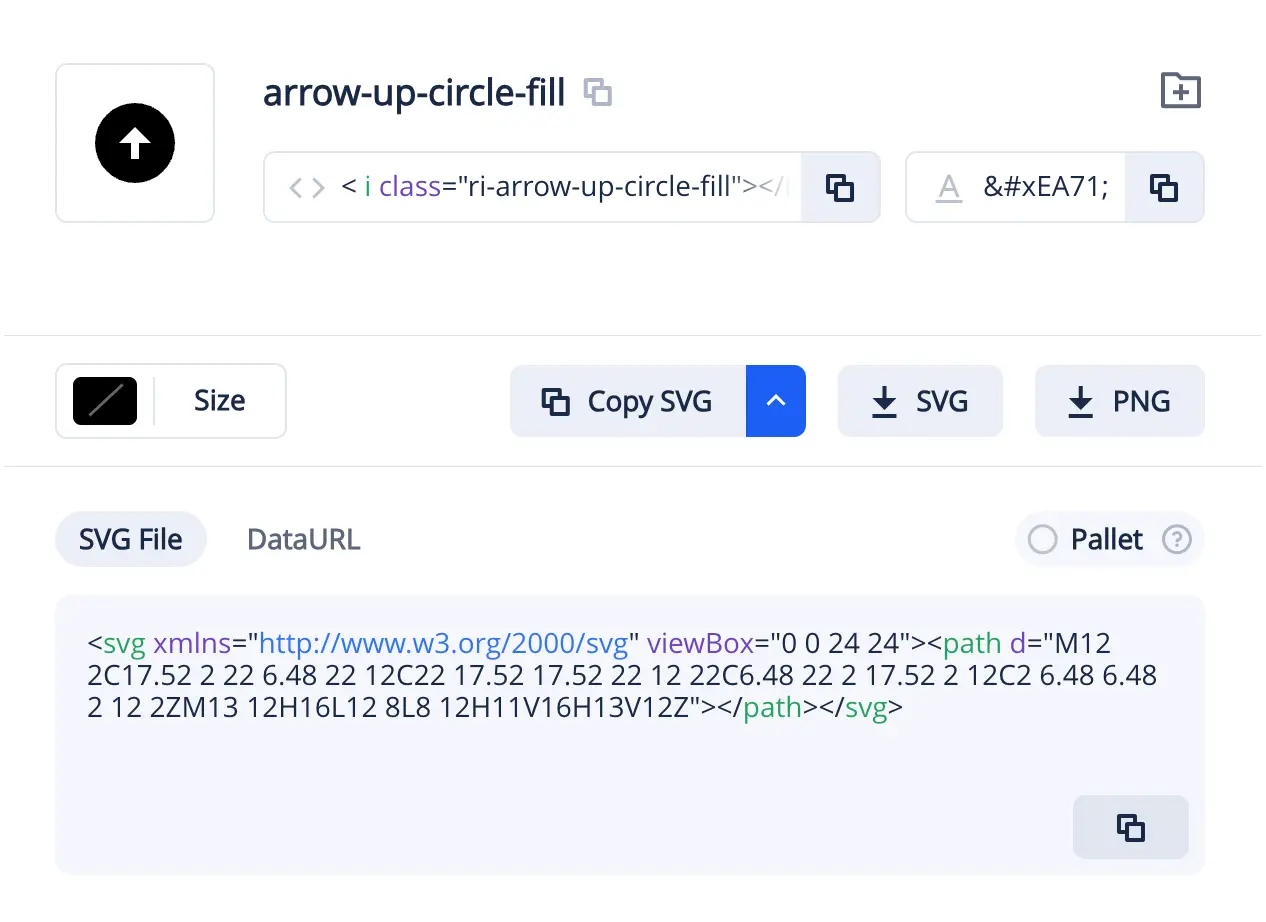Open the Size setting
Image resolution: width=1266 pixels, height=922 pixels.
pos(219,401)
